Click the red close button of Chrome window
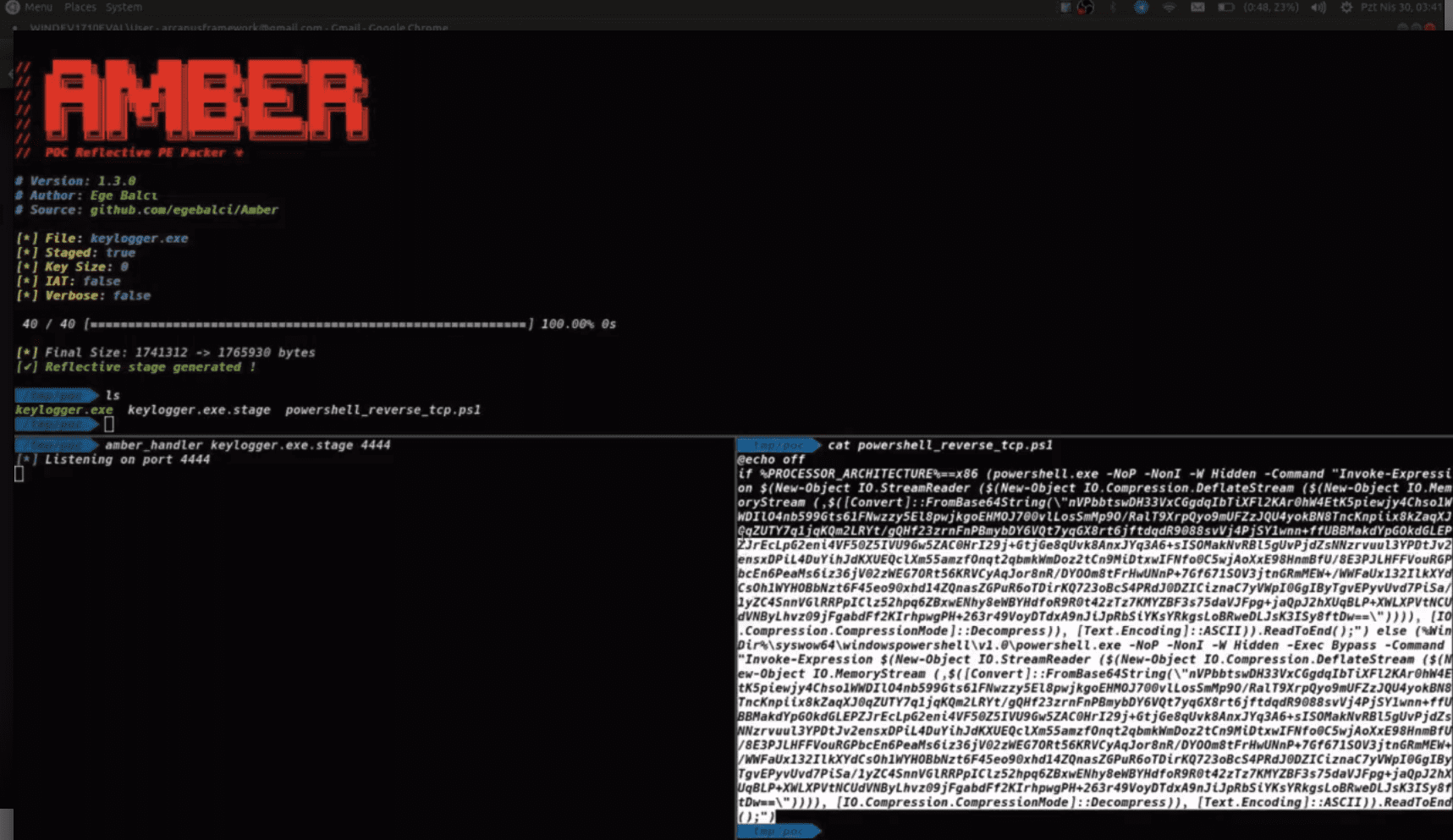The height and width of the screenshot is (840, 1453). [1430, 27]
